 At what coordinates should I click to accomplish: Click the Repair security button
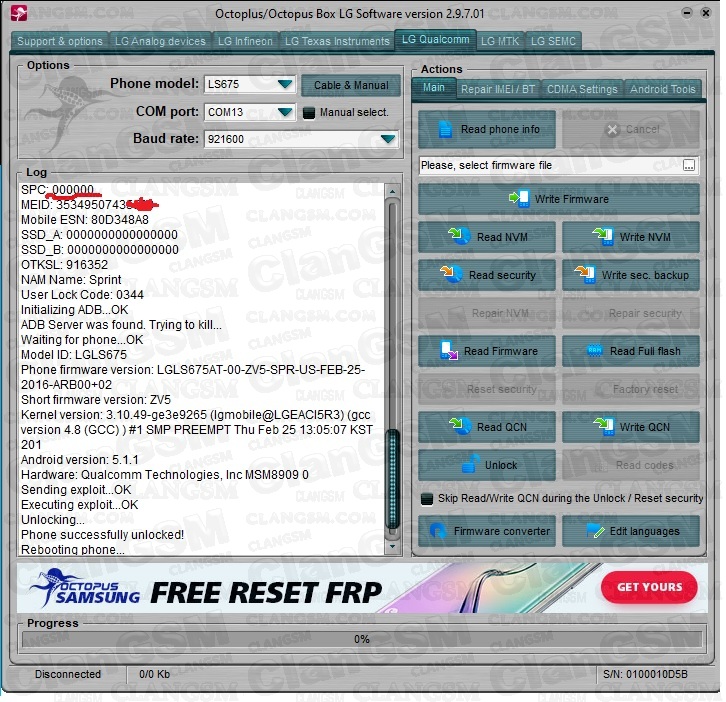tap(631, 313)
